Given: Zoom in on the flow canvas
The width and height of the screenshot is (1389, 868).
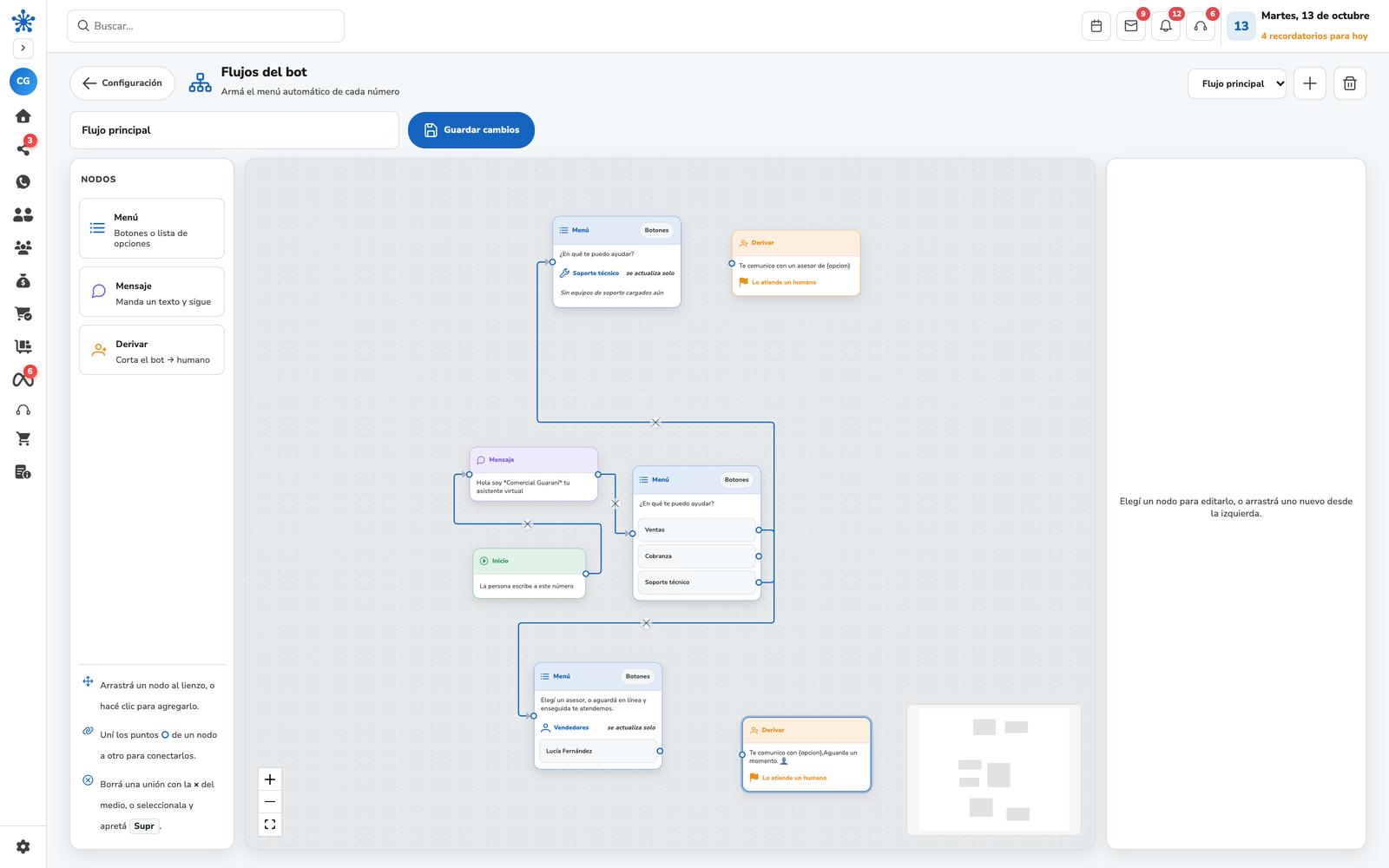Looking at the screenshot, I should pyautogui.click(x=270, y=779).
